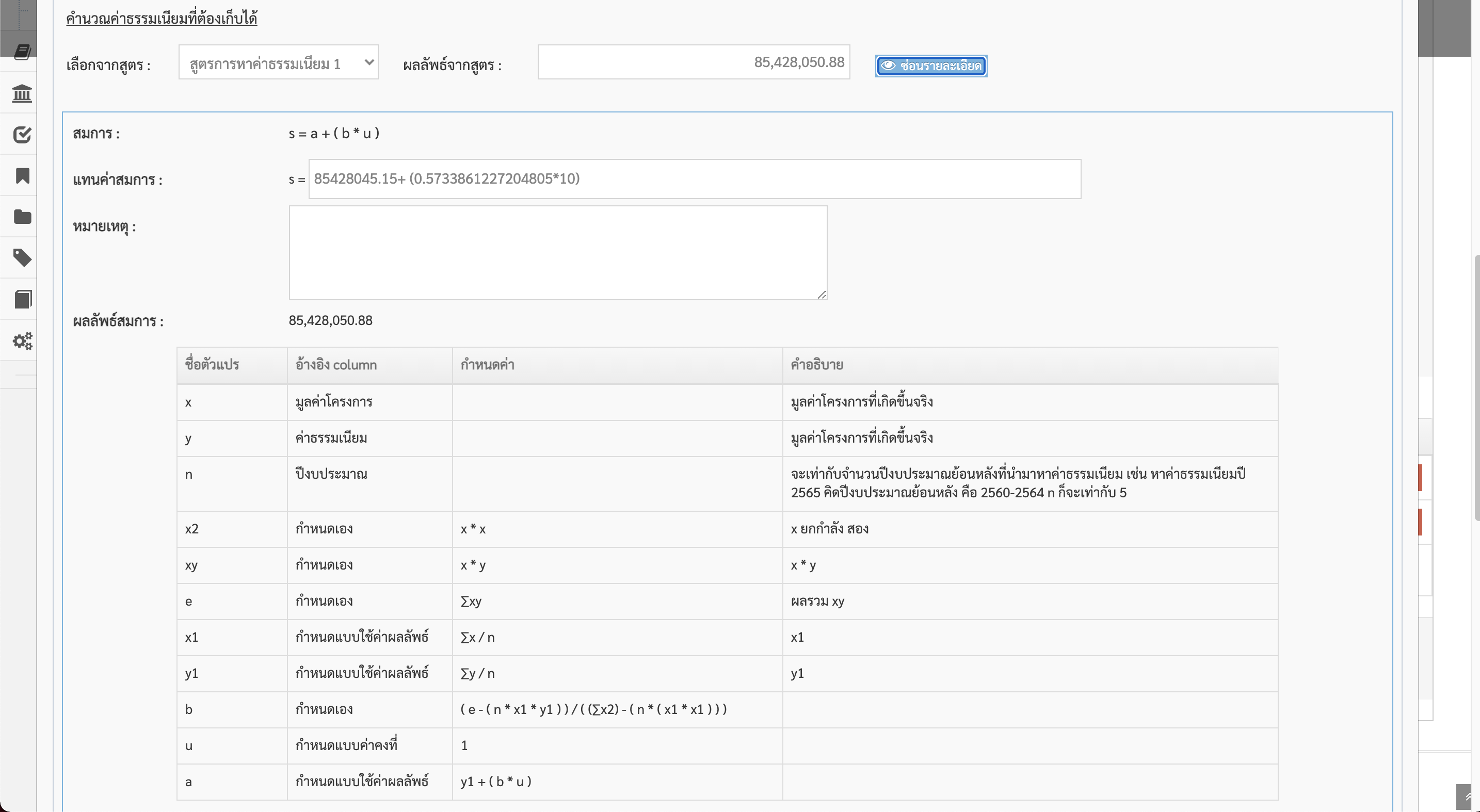The image size is (1480, 812).
Task: Click the แทนค่าสมการ equation input field
Action: coord(695,179)
